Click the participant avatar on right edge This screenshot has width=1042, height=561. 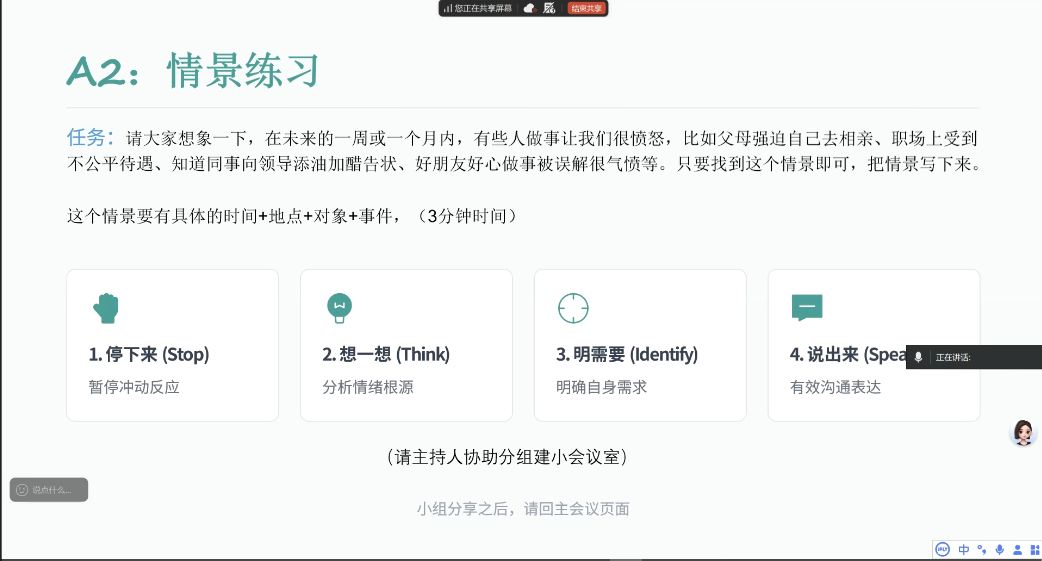point(1023,432)
